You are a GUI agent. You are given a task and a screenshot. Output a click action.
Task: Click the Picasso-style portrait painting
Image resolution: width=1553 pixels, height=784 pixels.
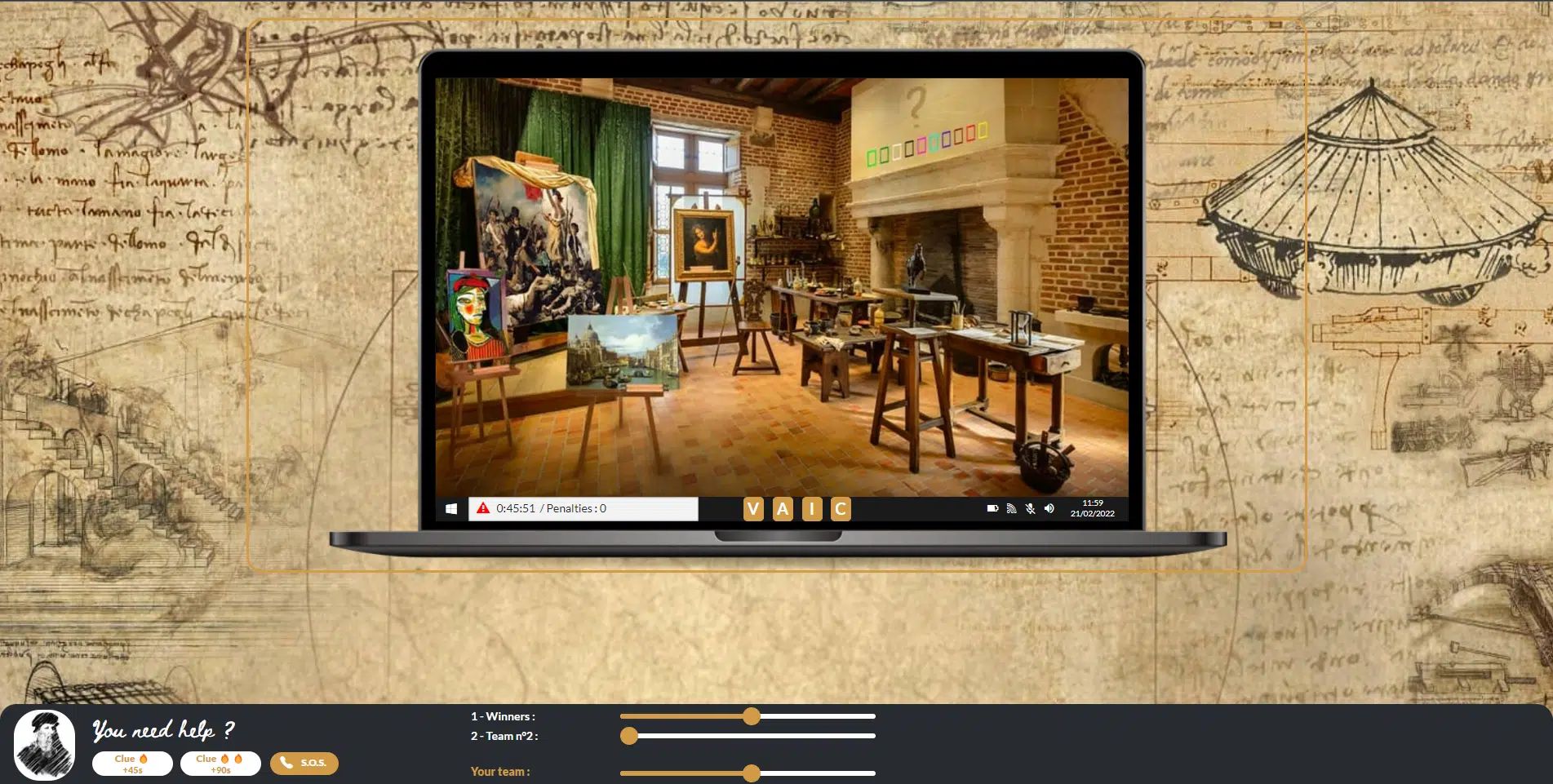(x=475, y=313)
